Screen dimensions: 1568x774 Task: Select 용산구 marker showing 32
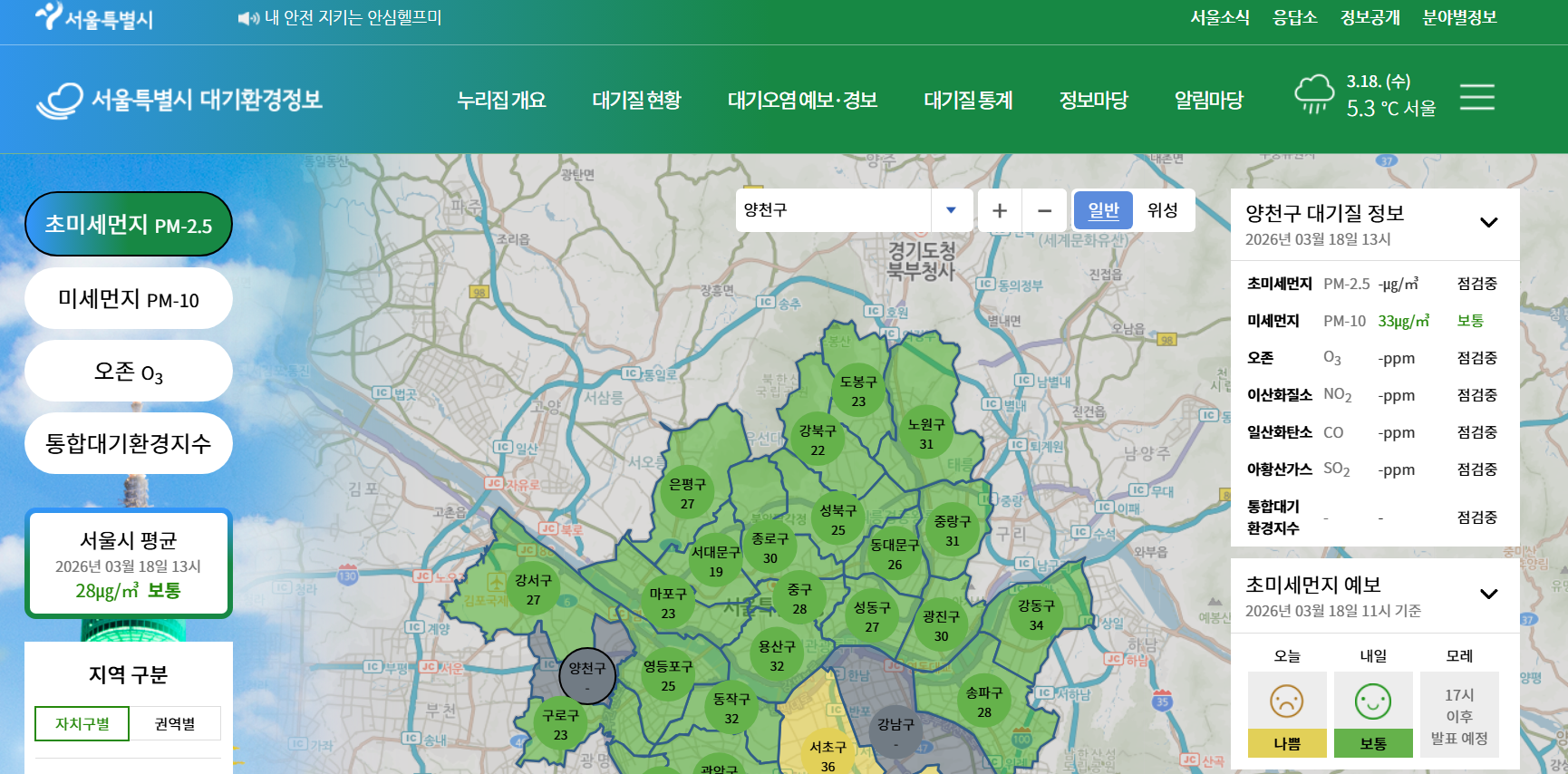[x=777, y=655]
